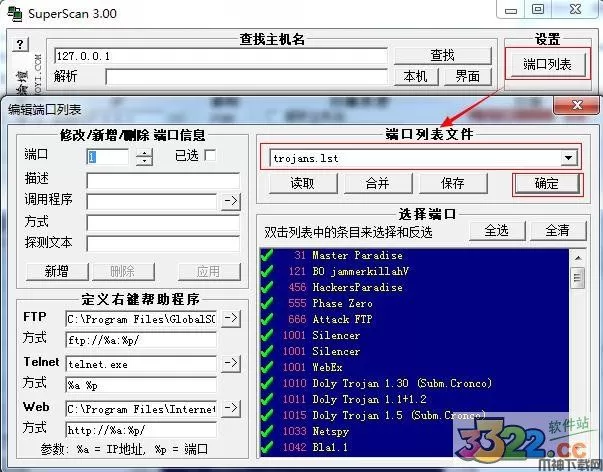603x472 pixels.
Task: Click the FTP program path field
Action: pos(141,319)
